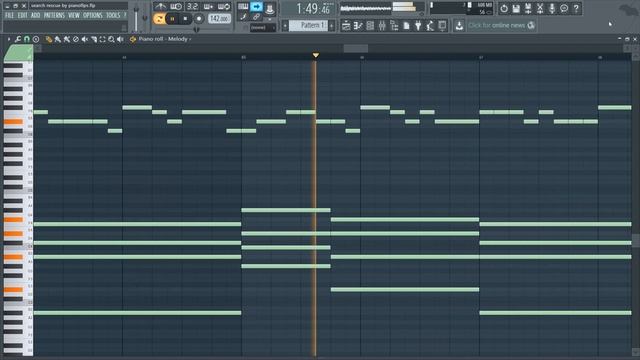Choose the Select marquee tool

[102, 39]
